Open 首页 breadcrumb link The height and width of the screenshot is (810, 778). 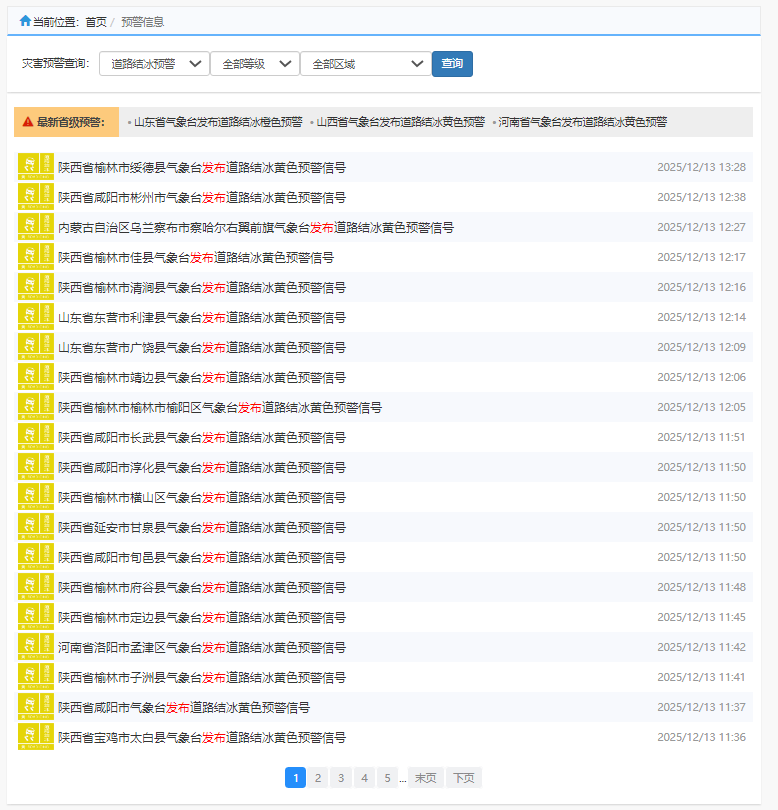pyautogui.click(x=96, y=21)
